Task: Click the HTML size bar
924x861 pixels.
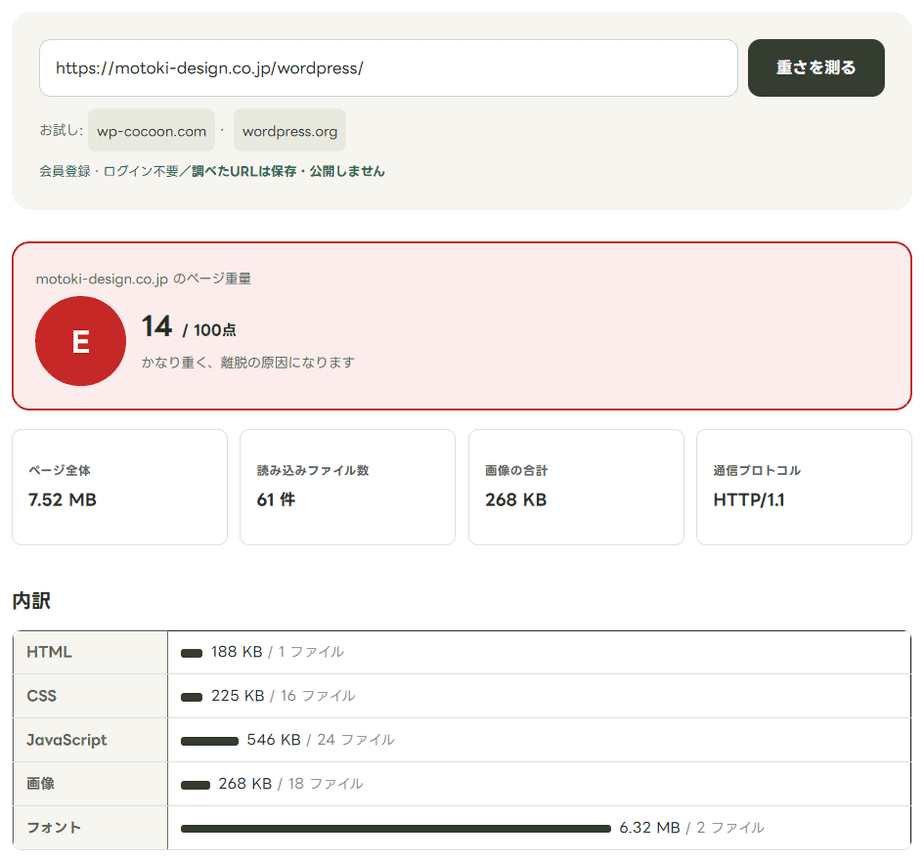Action: (192, 653)
